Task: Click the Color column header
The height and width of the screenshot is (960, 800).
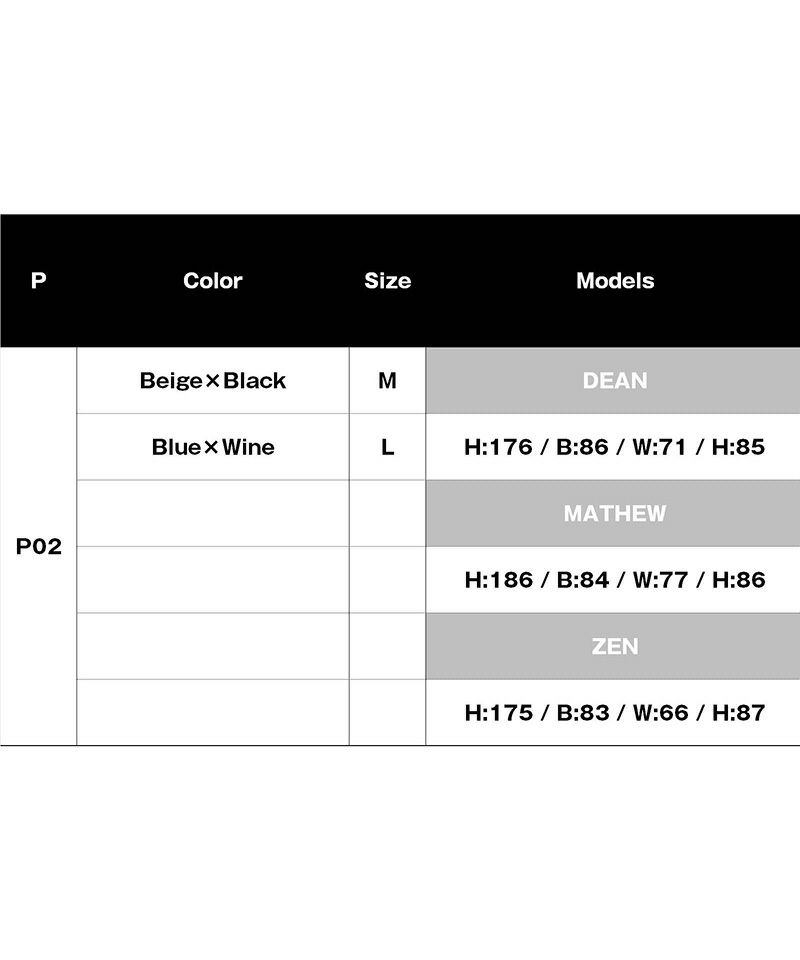Action: [x=212, y=281]
